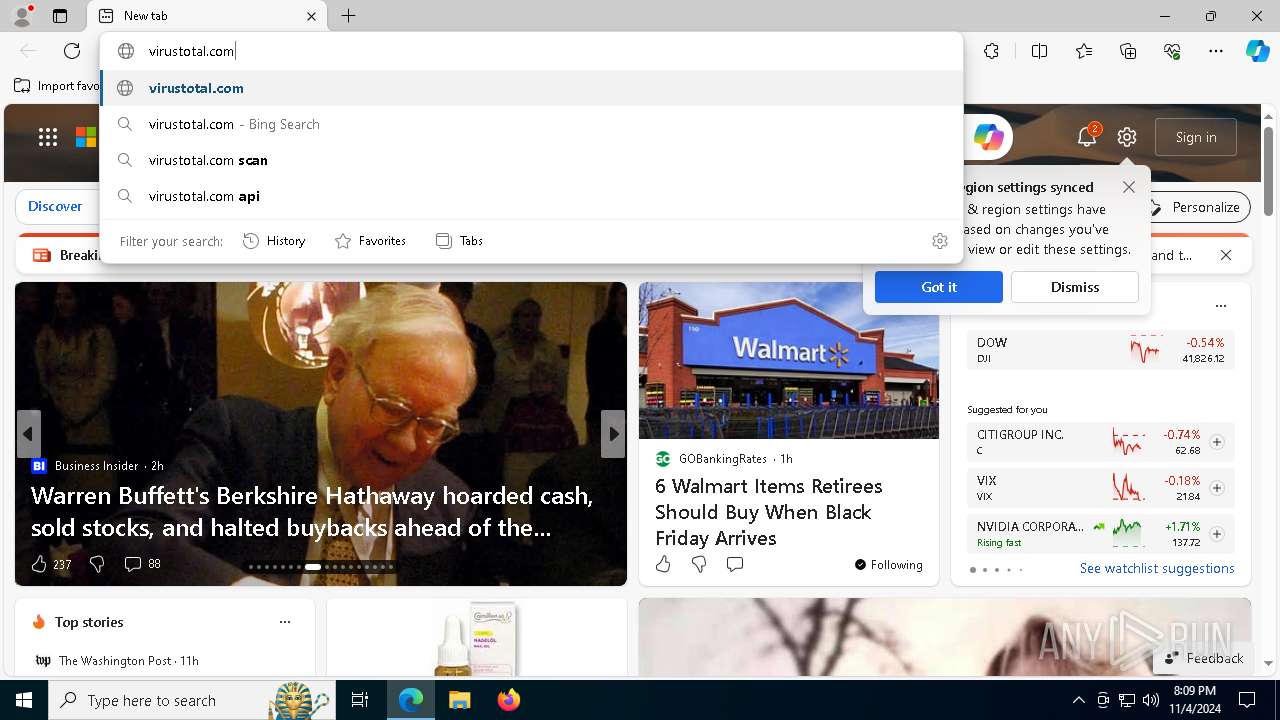Open The Washington Post story source
Viewport: 1280px width, 720px height.
pos(117,660)
